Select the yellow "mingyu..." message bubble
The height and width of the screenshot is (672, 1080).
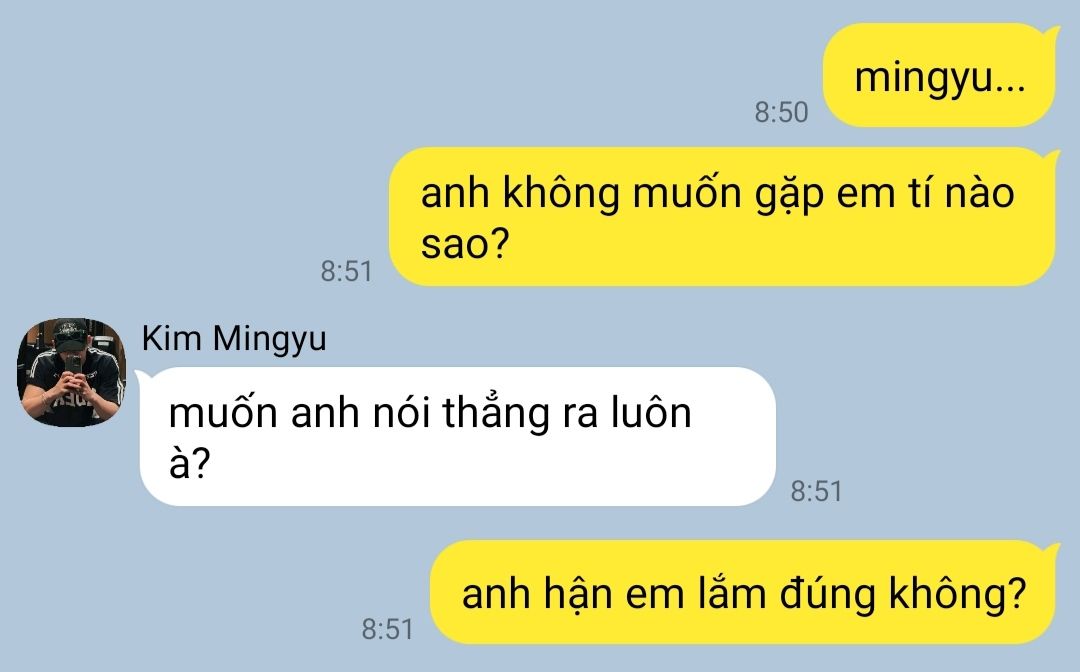coord(939,76)
